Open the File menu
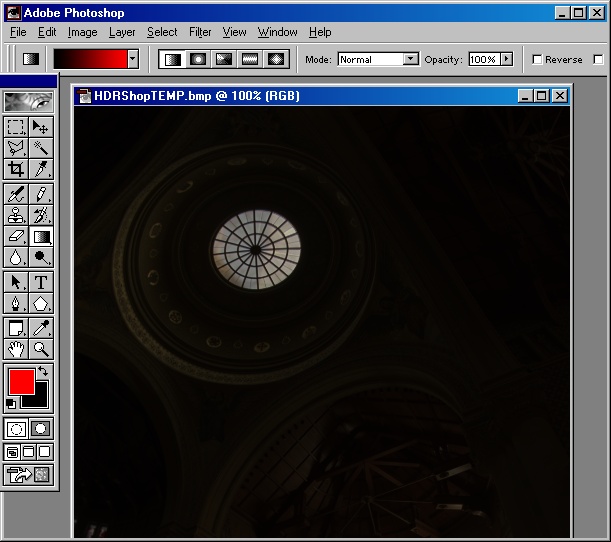 click(18, 32)
